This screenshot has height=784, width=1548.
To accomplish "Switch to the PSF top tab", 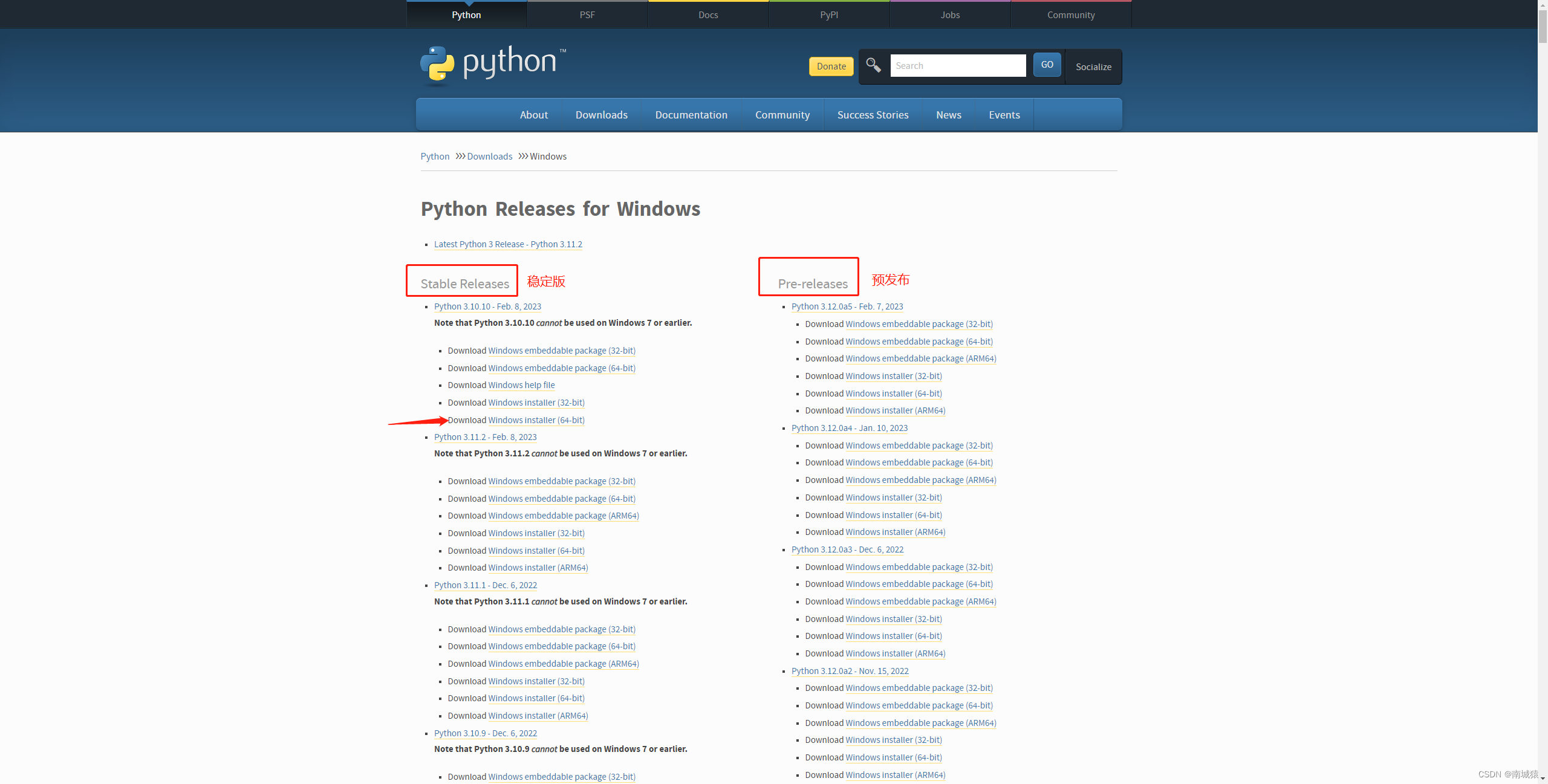I will tap(587, 15).
